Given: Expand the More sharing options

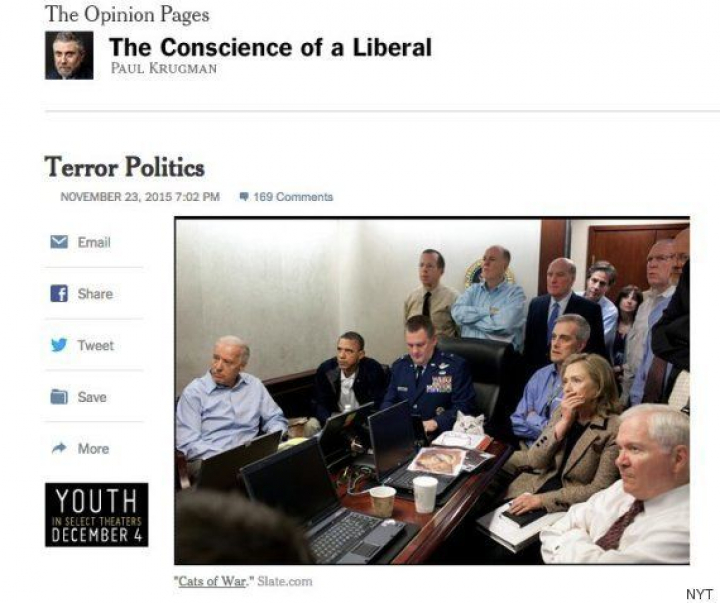Looking at the screenshot, I should click(x=93, y=448).
